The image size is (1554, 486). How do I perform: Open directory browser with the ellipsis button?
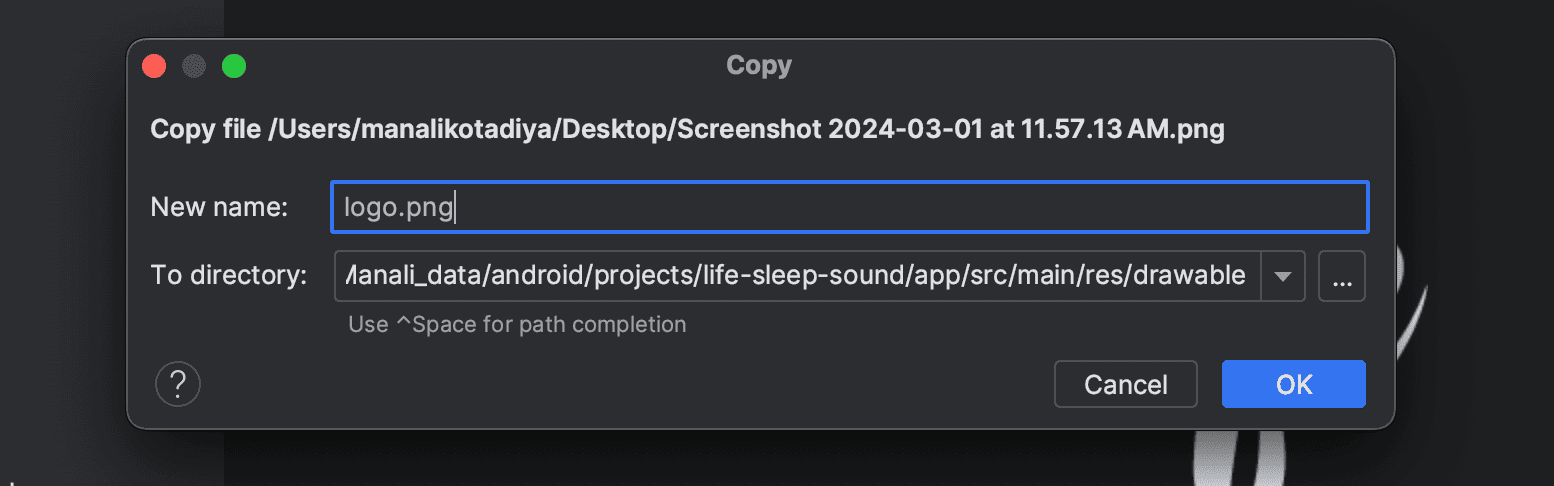click(1342, 276)
